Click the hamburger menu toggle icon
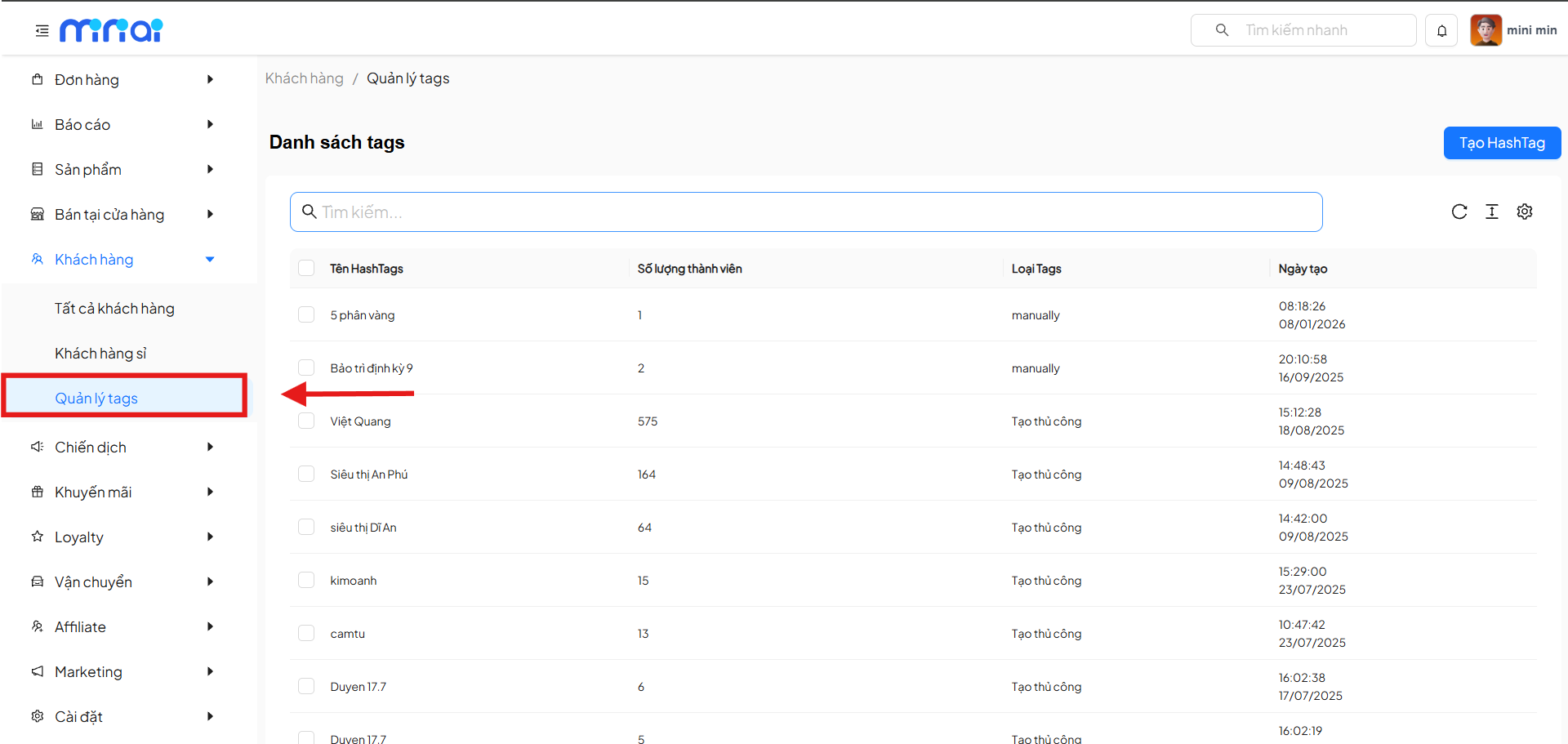Viewport: 1568px width, 744px height. point(42,31)
